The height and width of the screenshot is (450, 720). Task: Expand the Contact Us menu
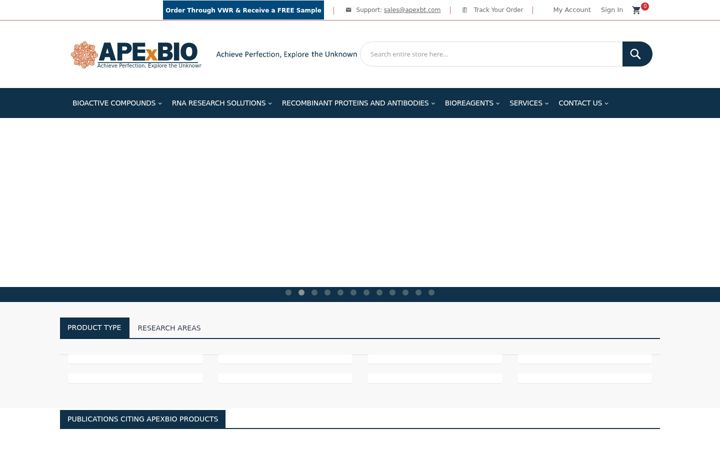pos(583,103)
